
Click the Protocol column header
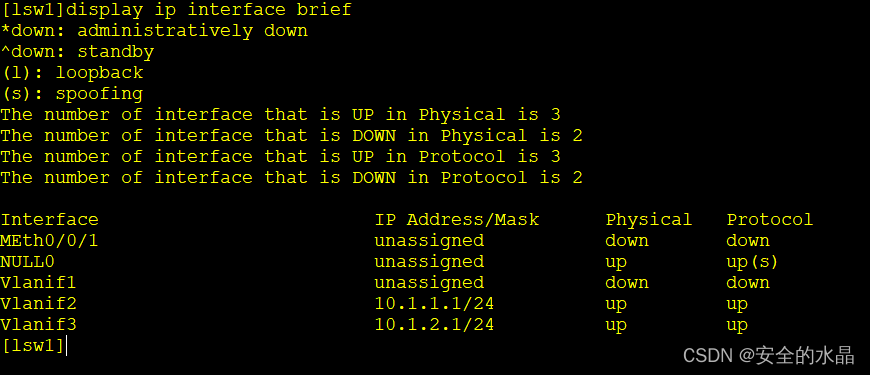click(770, 220)
